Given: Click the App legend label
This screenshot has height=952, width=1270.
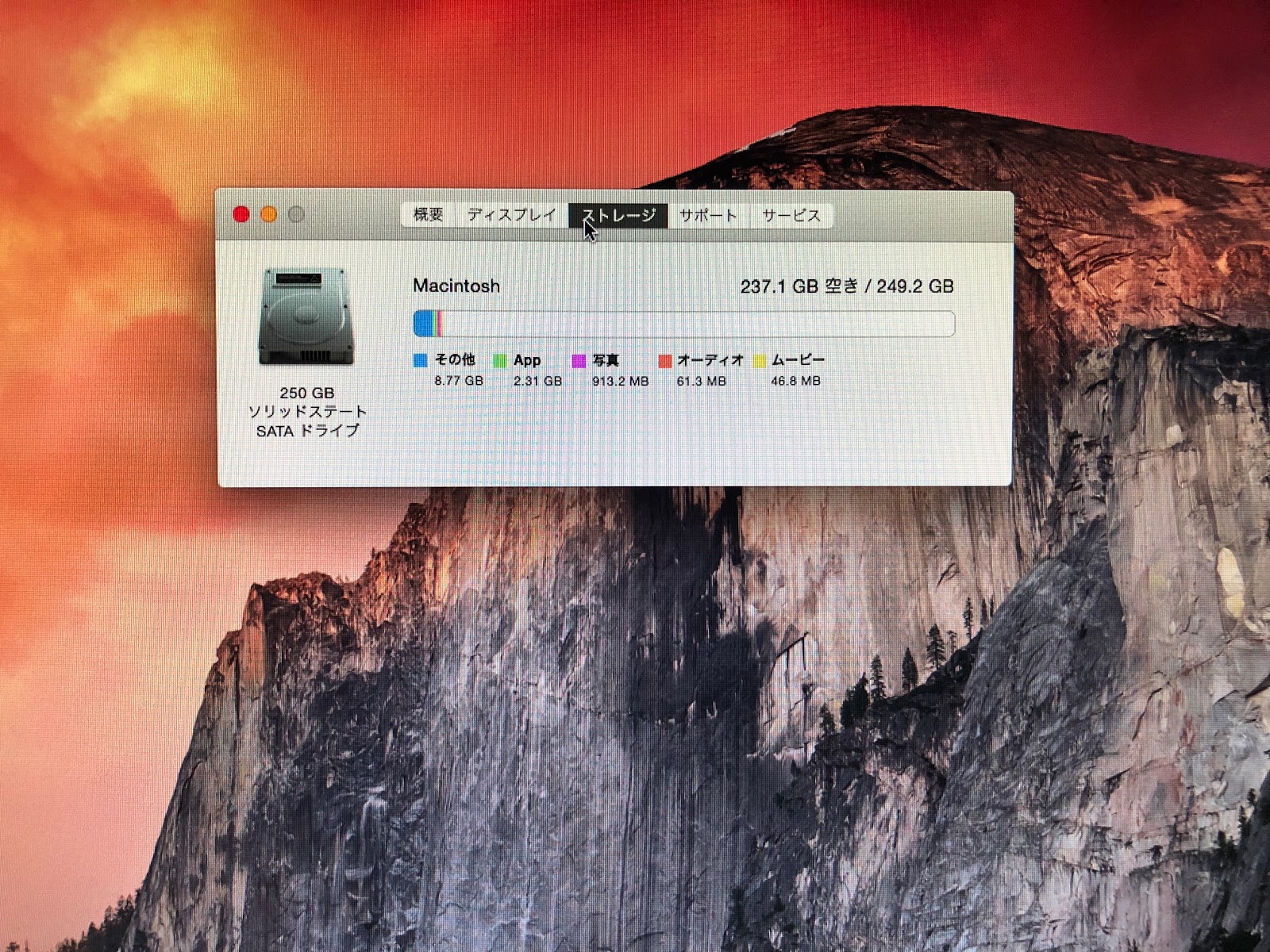Looking at the screenshot, I should [x=527, y=360].
